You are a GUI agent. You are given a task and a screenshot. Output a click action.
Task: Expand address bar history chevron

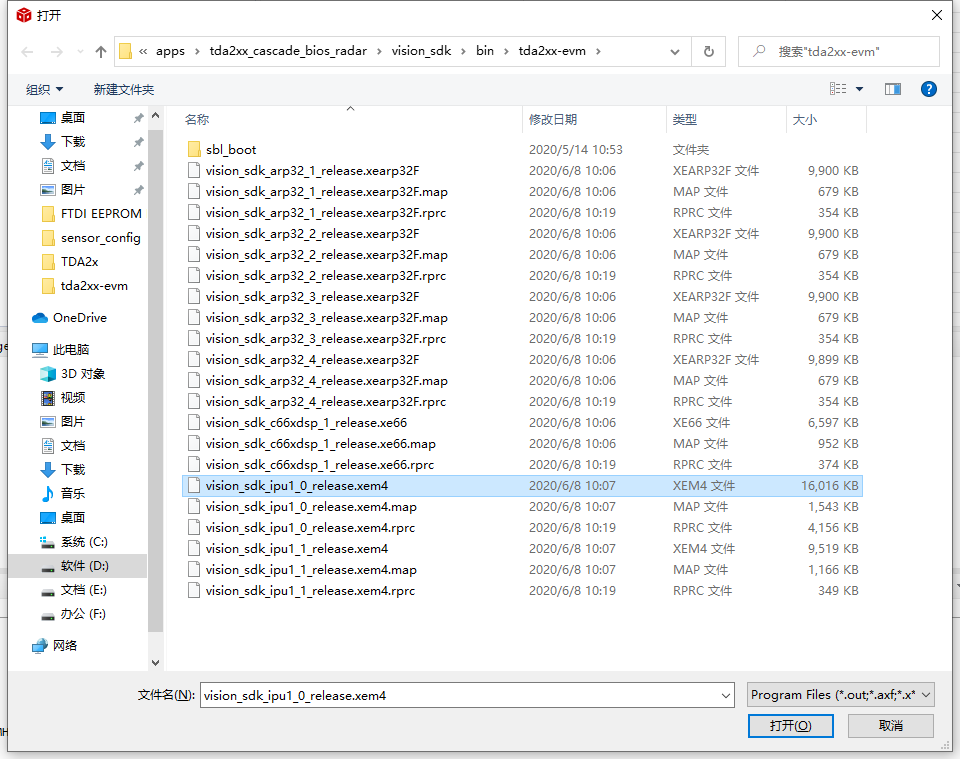point(675,52)
